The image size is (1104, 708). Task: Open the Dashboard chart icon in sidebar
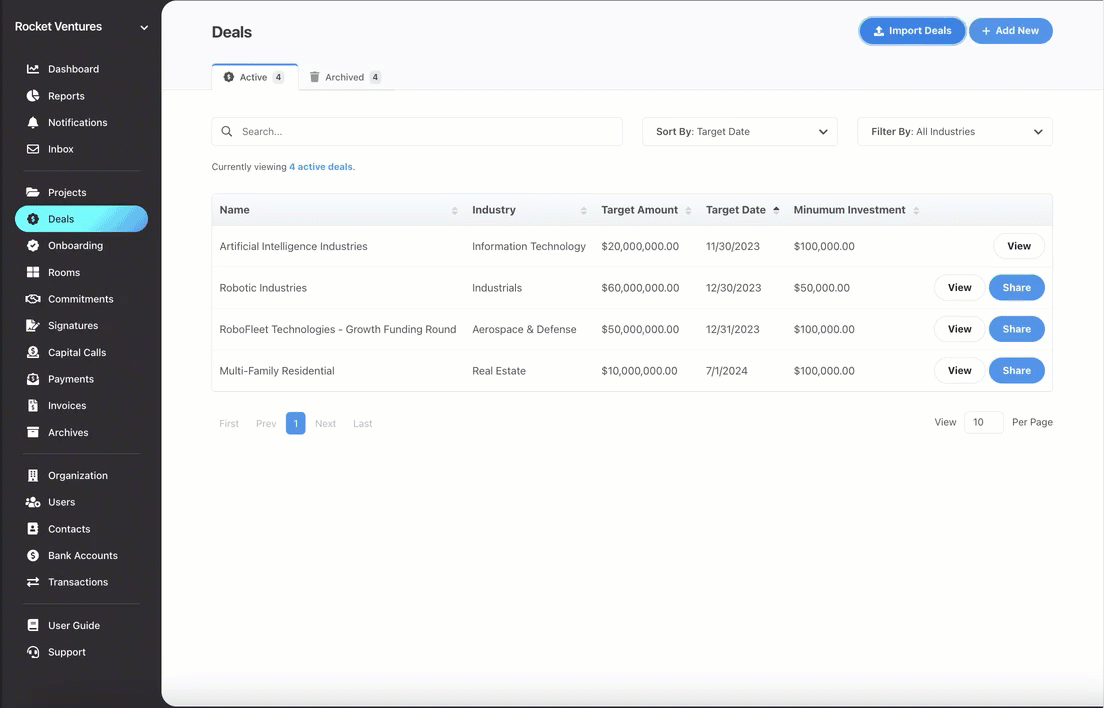32,69
